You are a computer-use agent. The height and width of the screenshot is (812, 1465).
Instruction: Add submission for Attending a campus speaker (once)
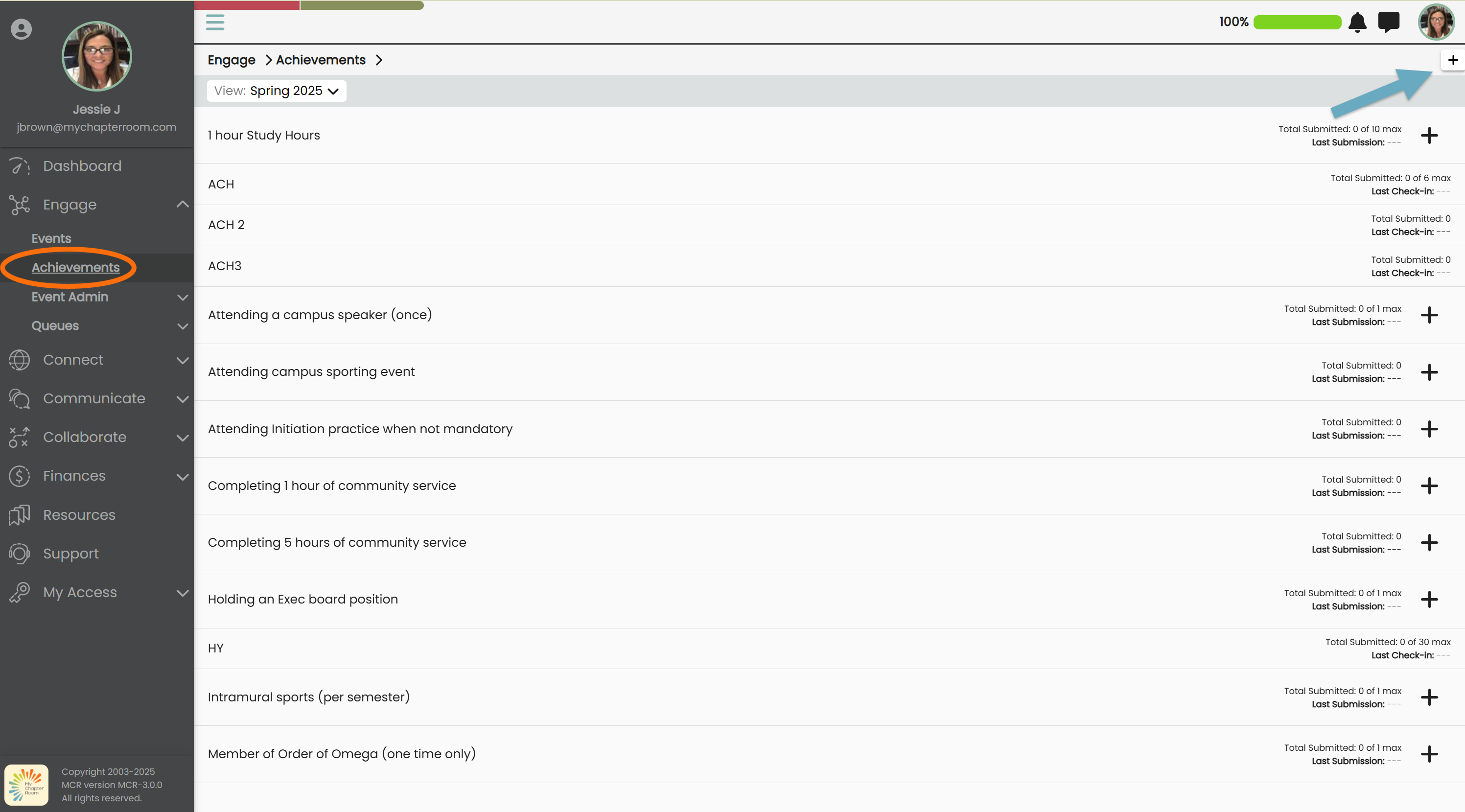(1429, 315)
